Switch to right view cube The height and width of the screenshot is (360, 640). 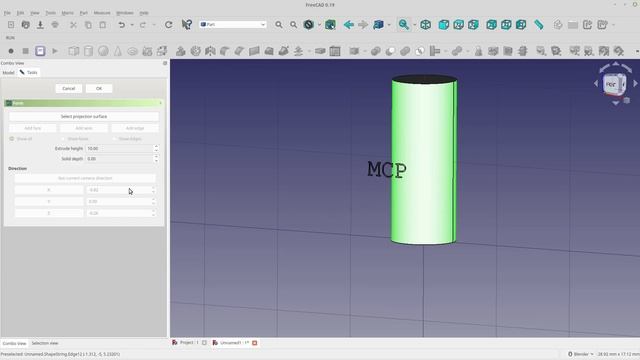[473, 25]
